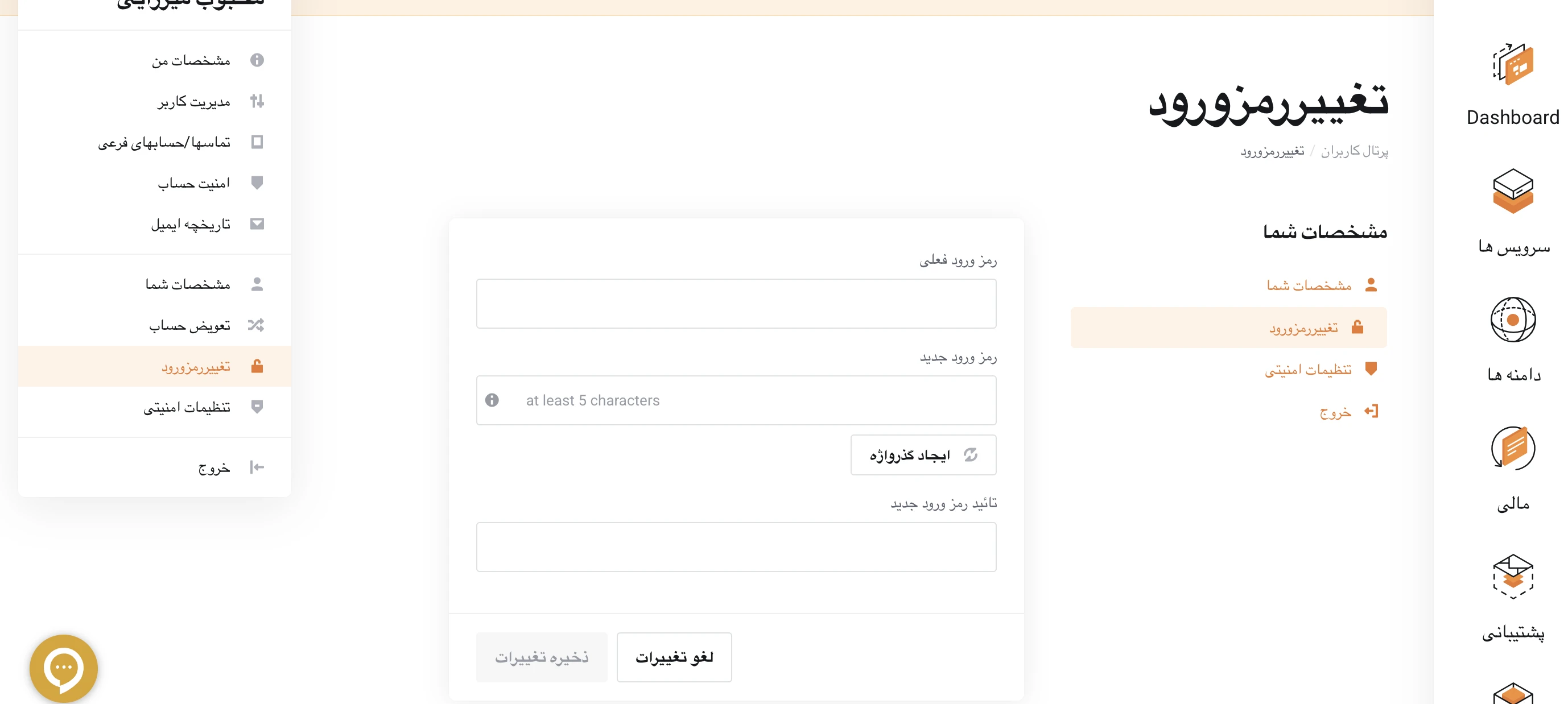Click the ذخیره تغییرات save button
1568x704 pixels.
click(542, 657)
